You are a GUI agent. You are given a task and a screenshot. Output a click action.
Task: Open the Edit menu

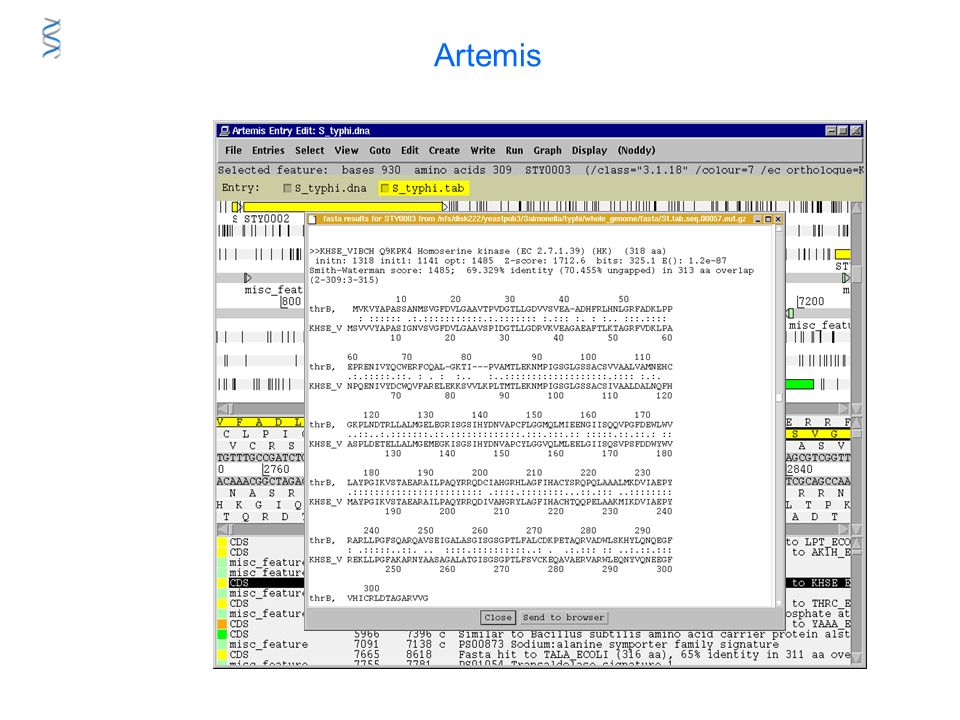pos(410,150)
